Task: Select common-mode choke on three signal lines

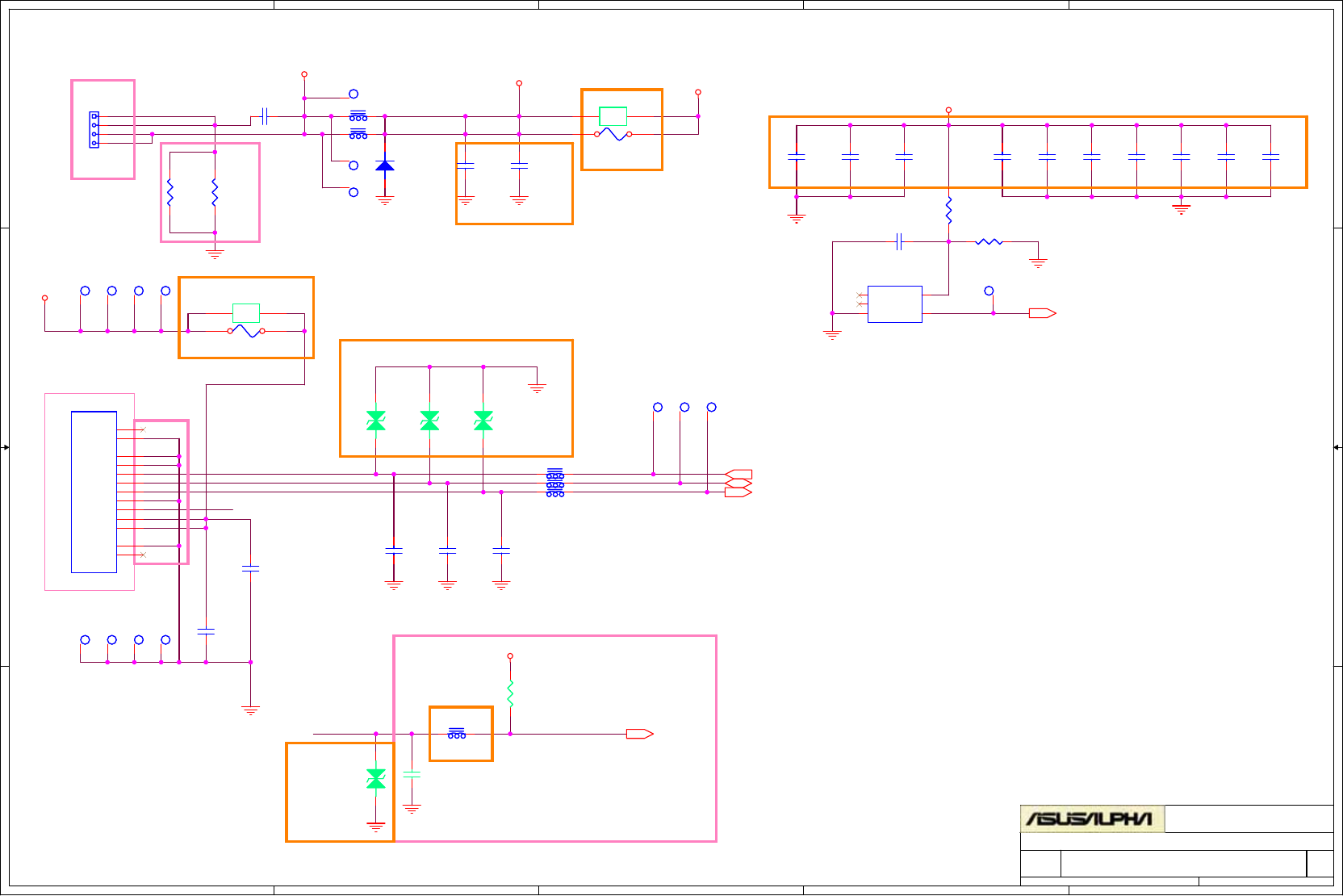Action: [555, 483]
